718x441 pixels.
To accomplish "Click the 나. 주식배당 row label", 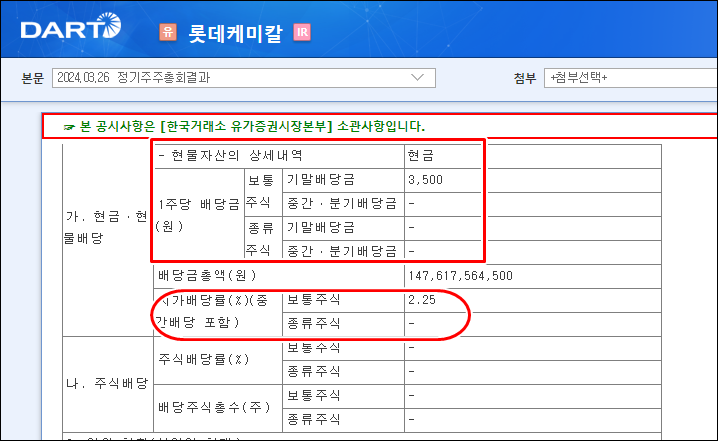I will tap(107, 383).
